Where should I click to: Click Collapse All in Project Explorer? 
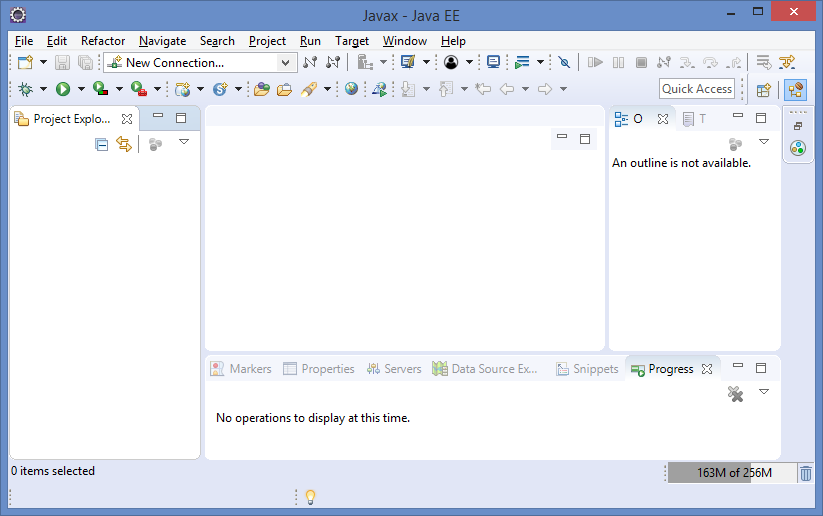(101, 145)
